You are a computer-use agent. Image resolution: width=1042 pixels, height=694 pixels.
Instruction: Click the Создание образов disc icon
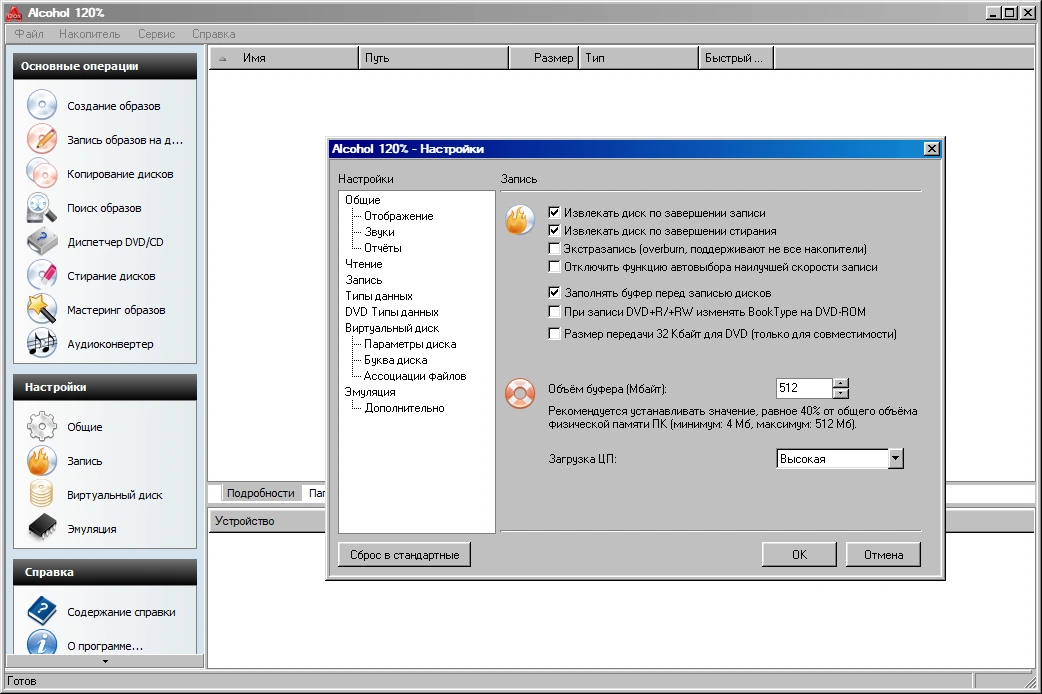point(41,105)
